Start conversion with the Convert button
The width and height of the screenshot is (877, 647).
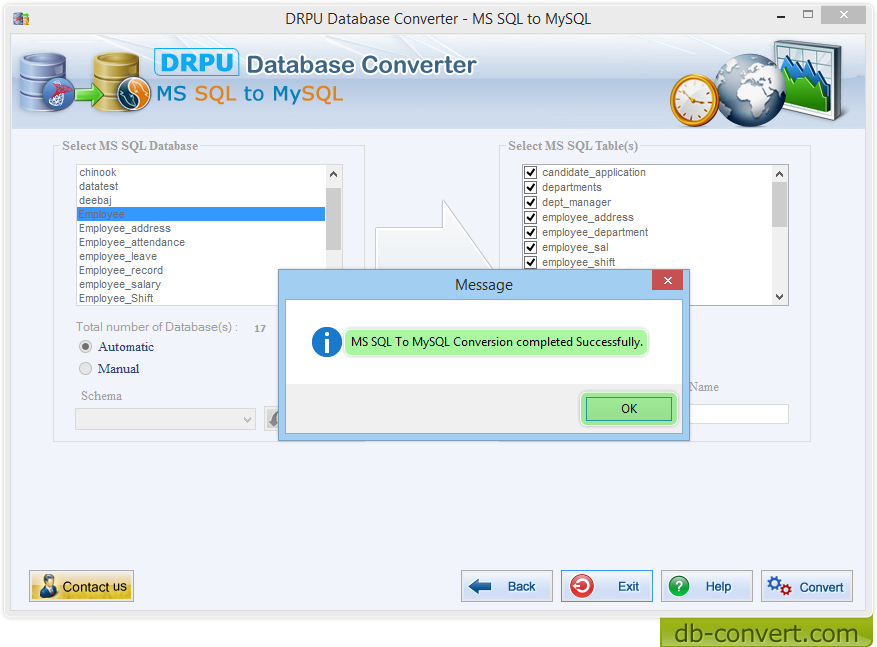[x=807, y=586]
